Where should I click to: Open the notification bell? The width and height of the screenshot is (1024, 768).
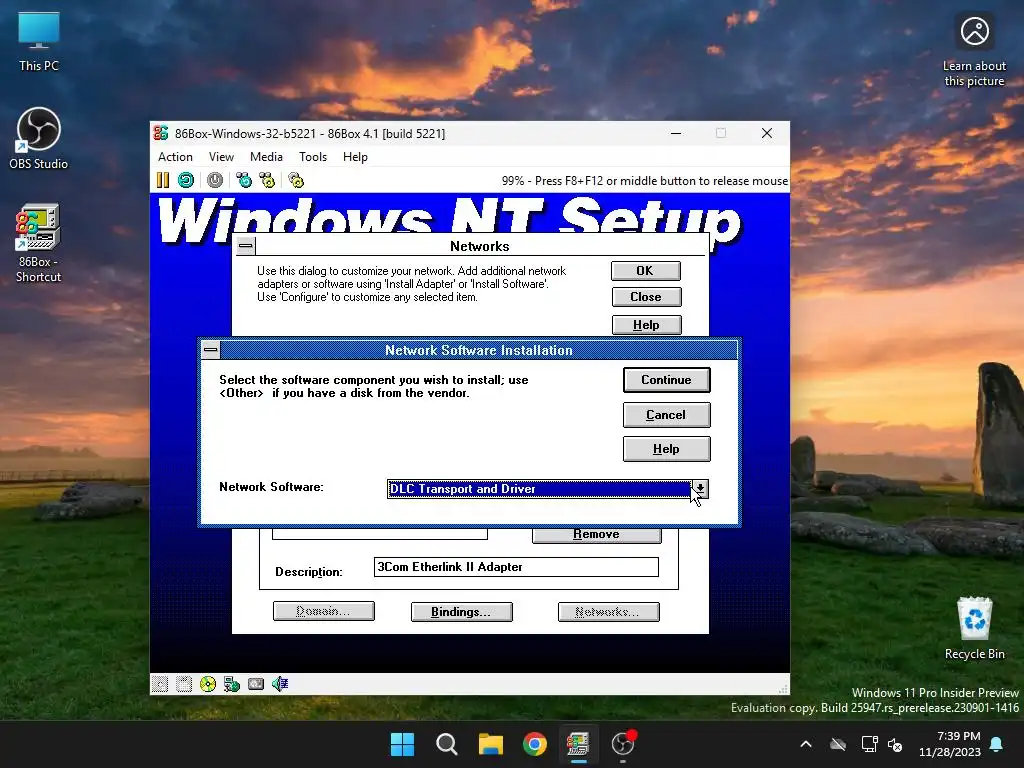(x=997, y=744)
